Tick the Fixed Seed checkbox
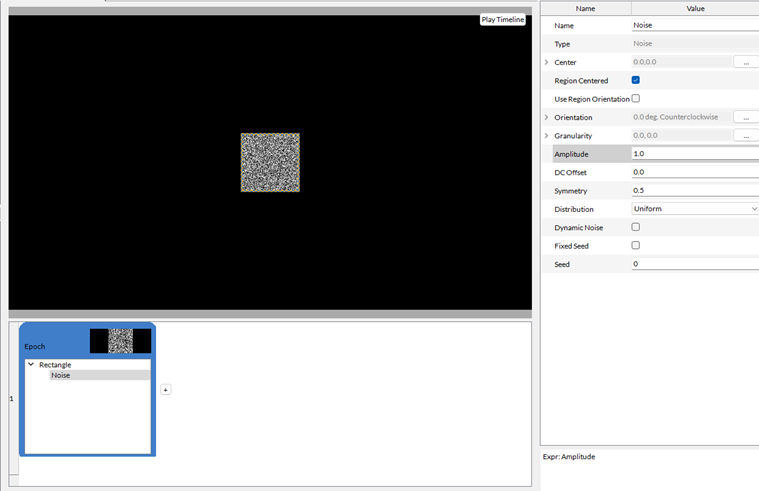The image size is (759, 491). [636, 245]
